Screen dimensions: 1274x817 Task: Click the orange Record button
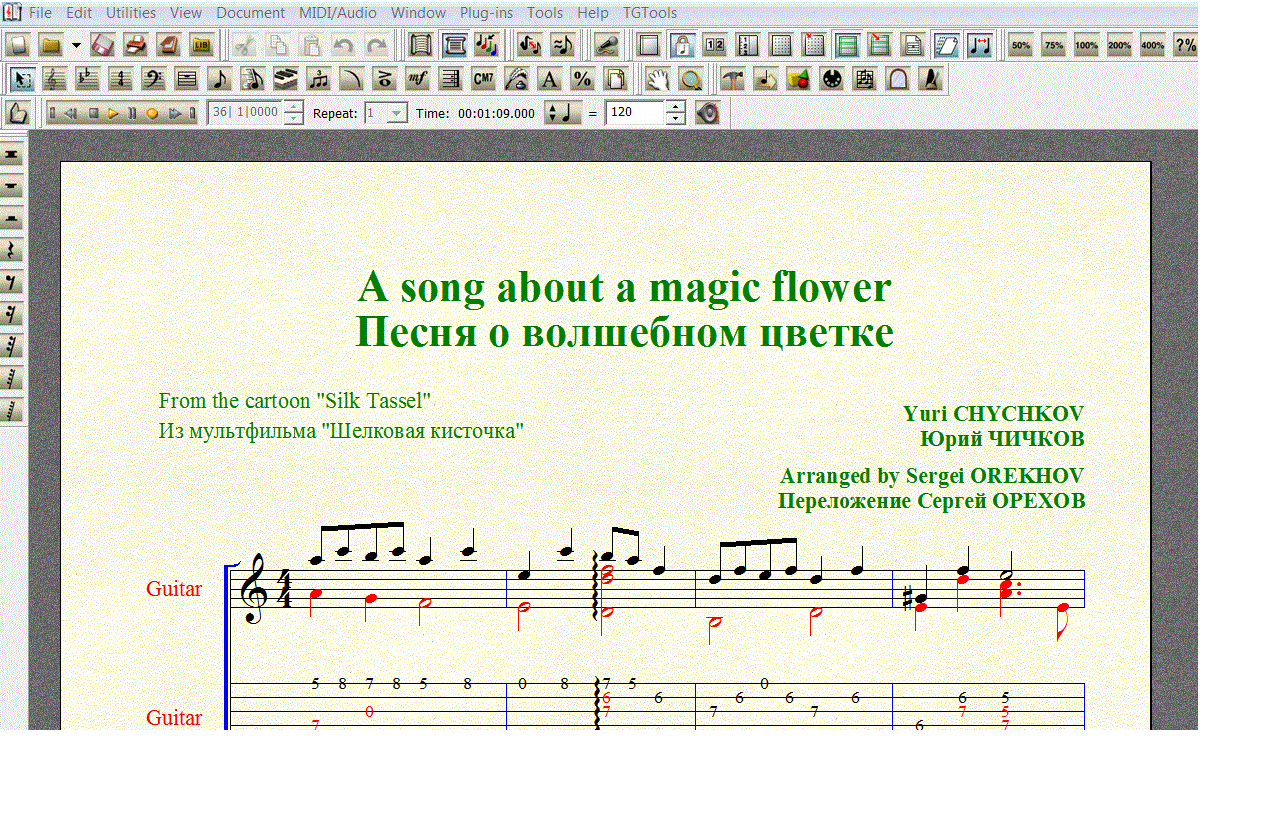click(153, 114)
